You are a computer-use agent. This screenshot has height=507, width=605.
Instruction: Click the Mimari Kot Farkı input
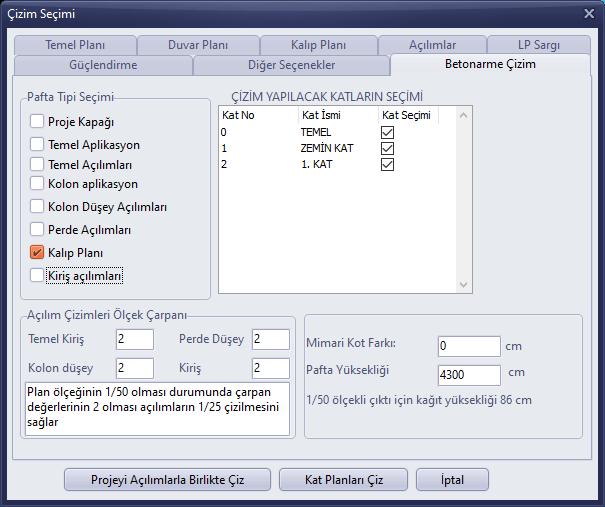(x=469, y=346)
